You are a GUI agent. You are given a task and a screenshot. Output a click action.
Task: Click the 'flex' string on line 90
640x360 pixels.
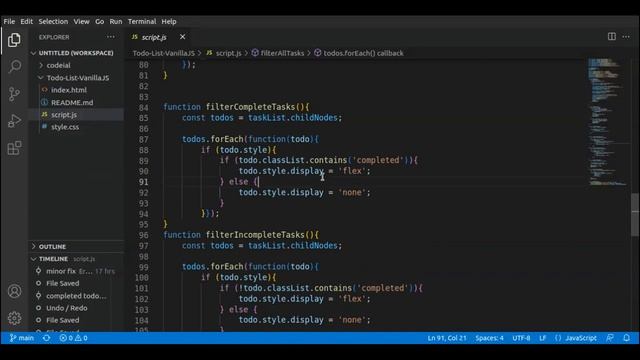(x=352, y=171)
